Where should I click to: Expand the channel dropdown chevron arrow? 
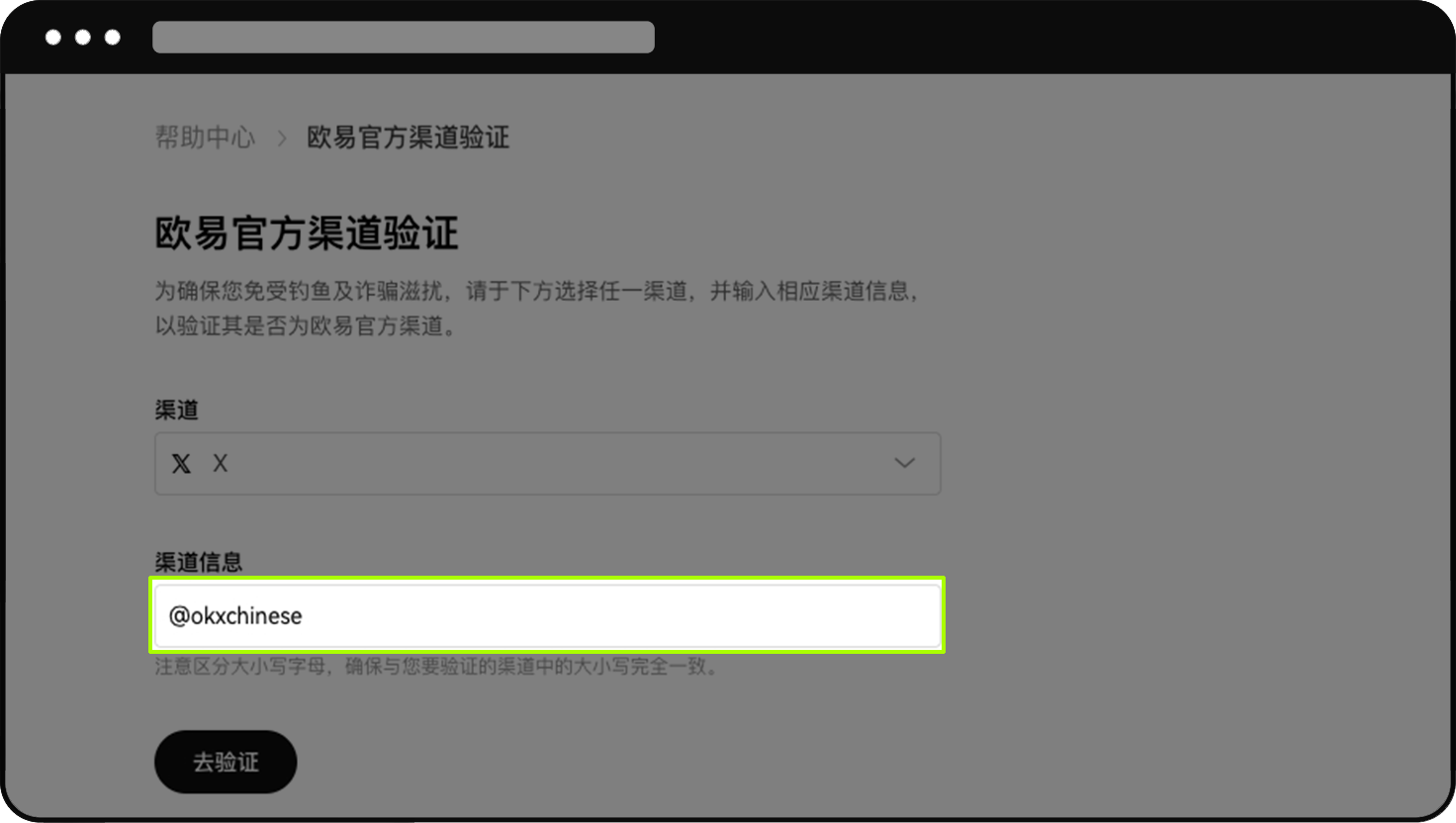[904, 463]
